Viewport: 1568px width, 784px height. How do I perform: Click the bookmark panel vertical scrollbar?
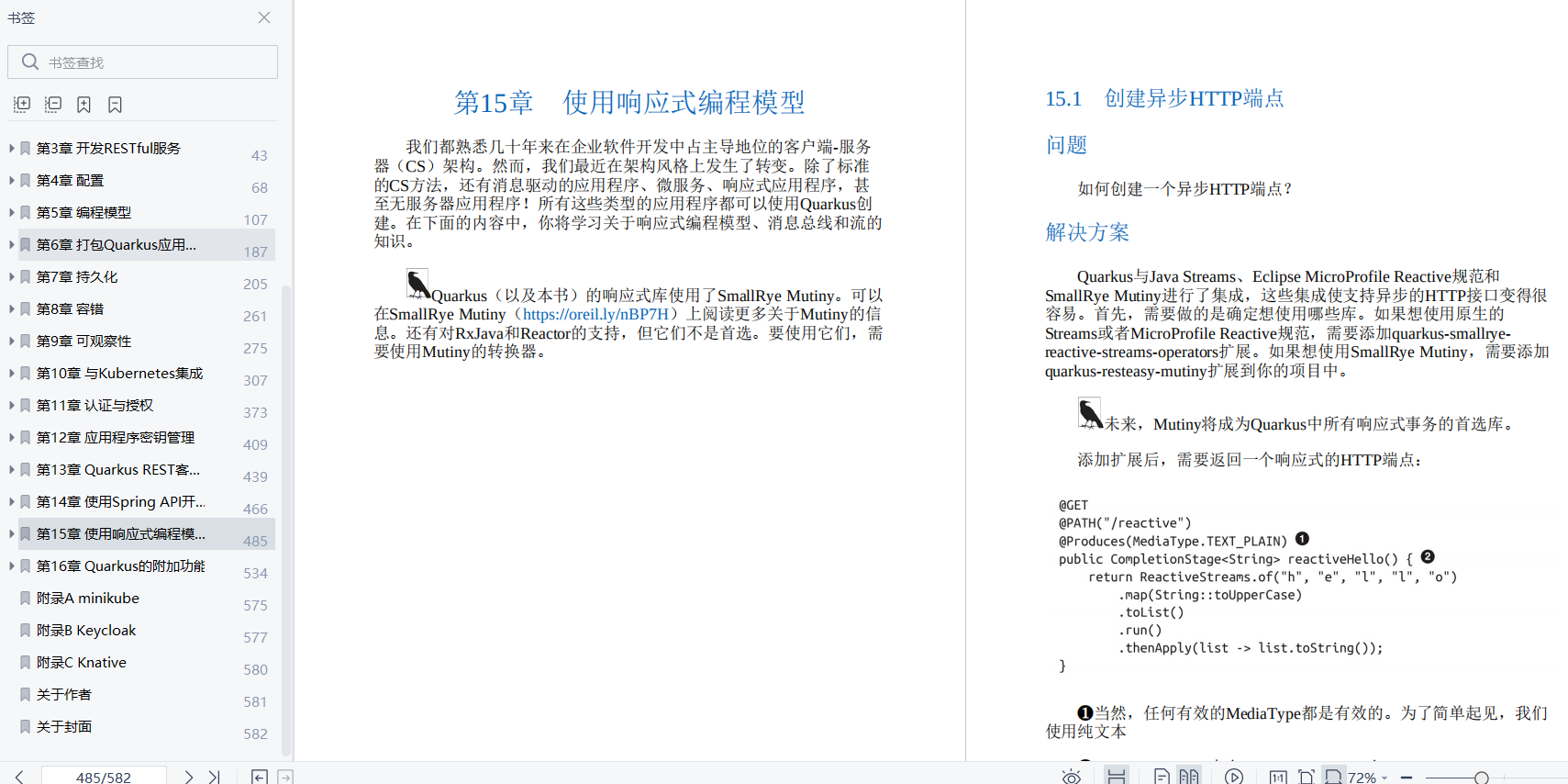tap(285, 519)
